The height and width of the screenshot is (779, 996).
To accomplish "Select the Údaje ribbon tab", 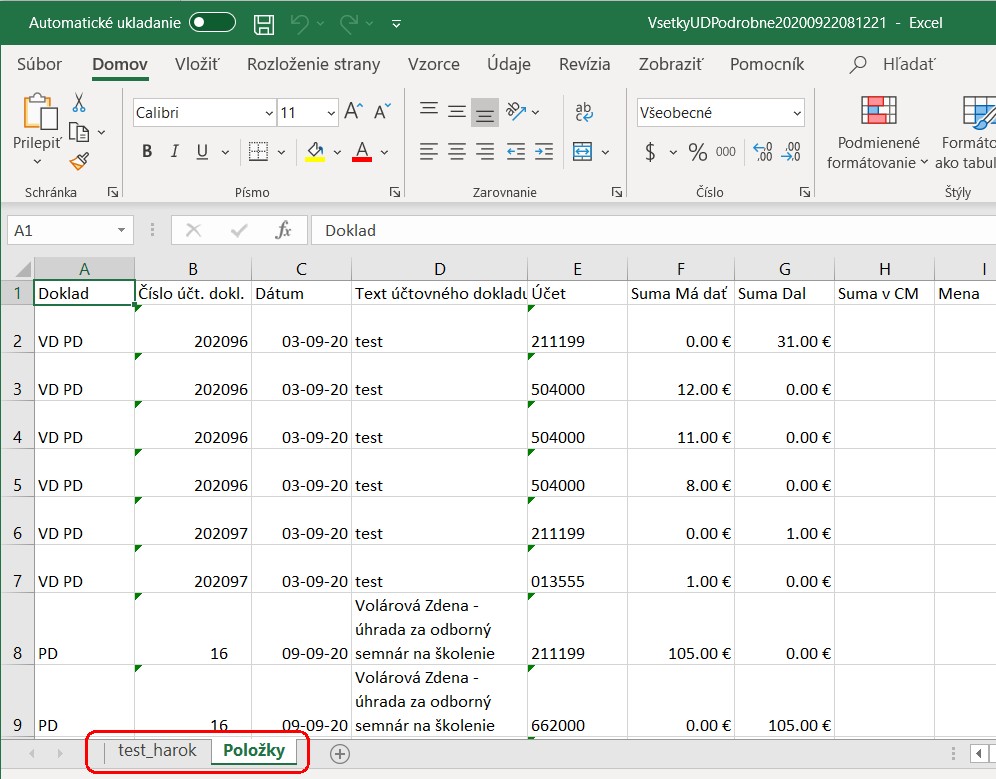I will [x=509, y=64].
